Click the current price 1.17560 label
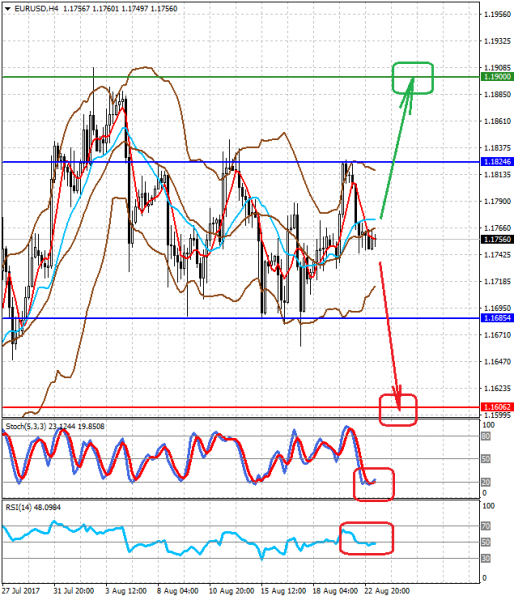This screenshot has height=600, width=514. [497, 239]
